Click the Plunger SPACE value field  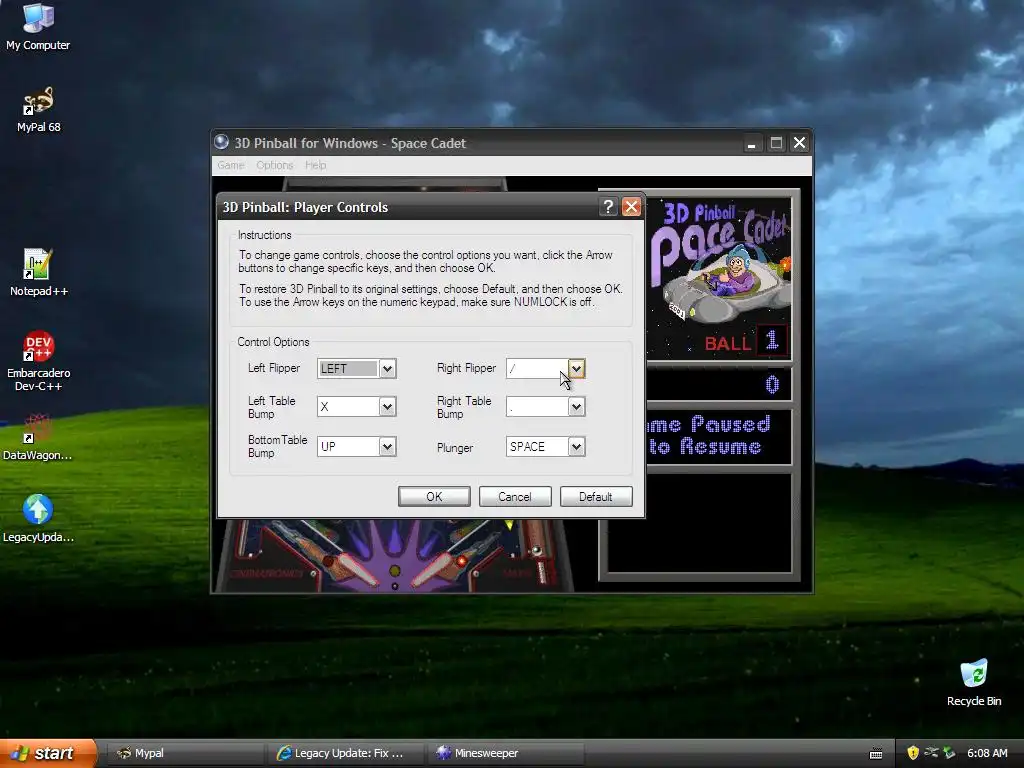[537, 447]
